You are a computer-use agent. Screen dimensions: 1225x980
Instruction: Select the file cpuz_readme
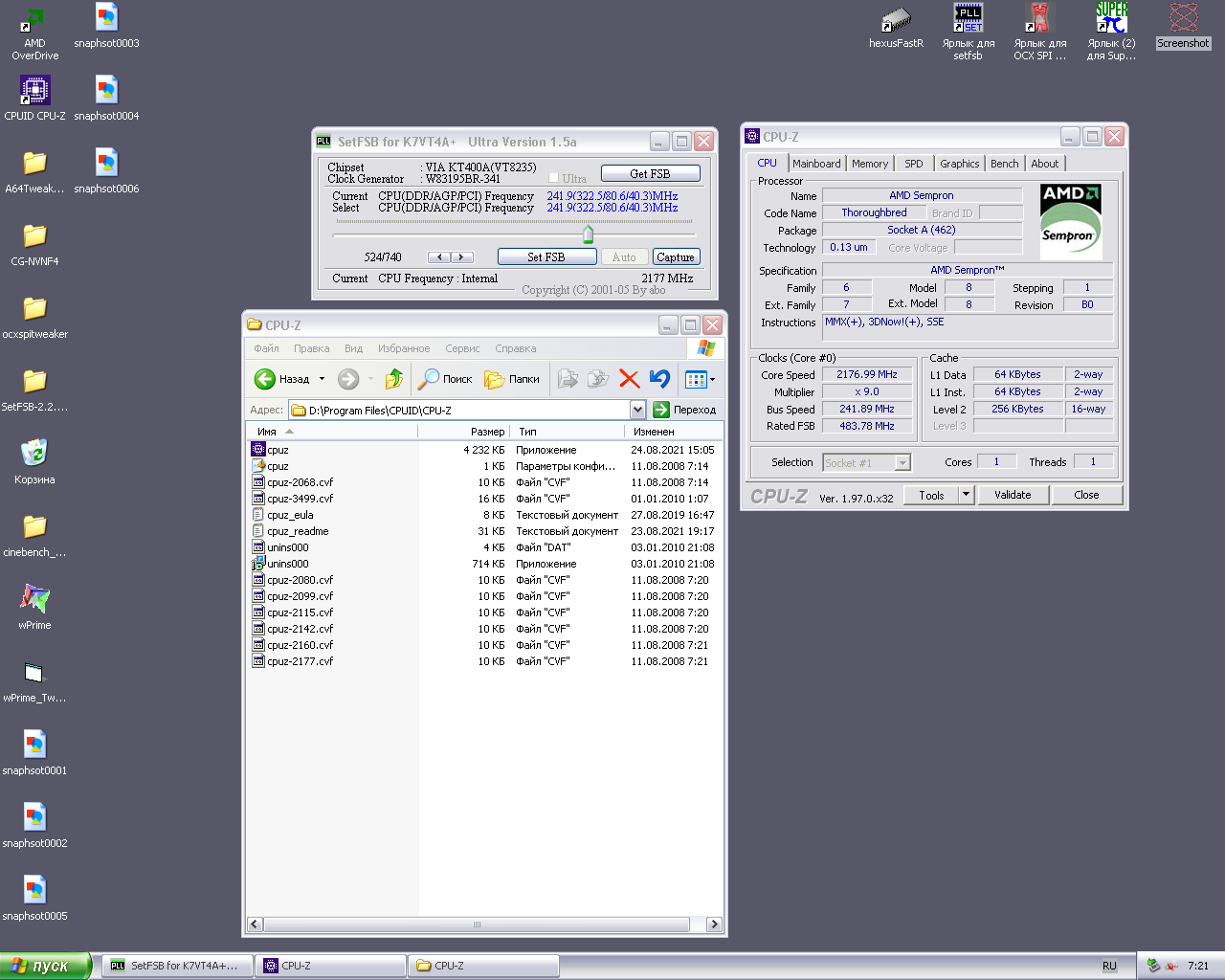pyautogui.click(x=297, y=531)
